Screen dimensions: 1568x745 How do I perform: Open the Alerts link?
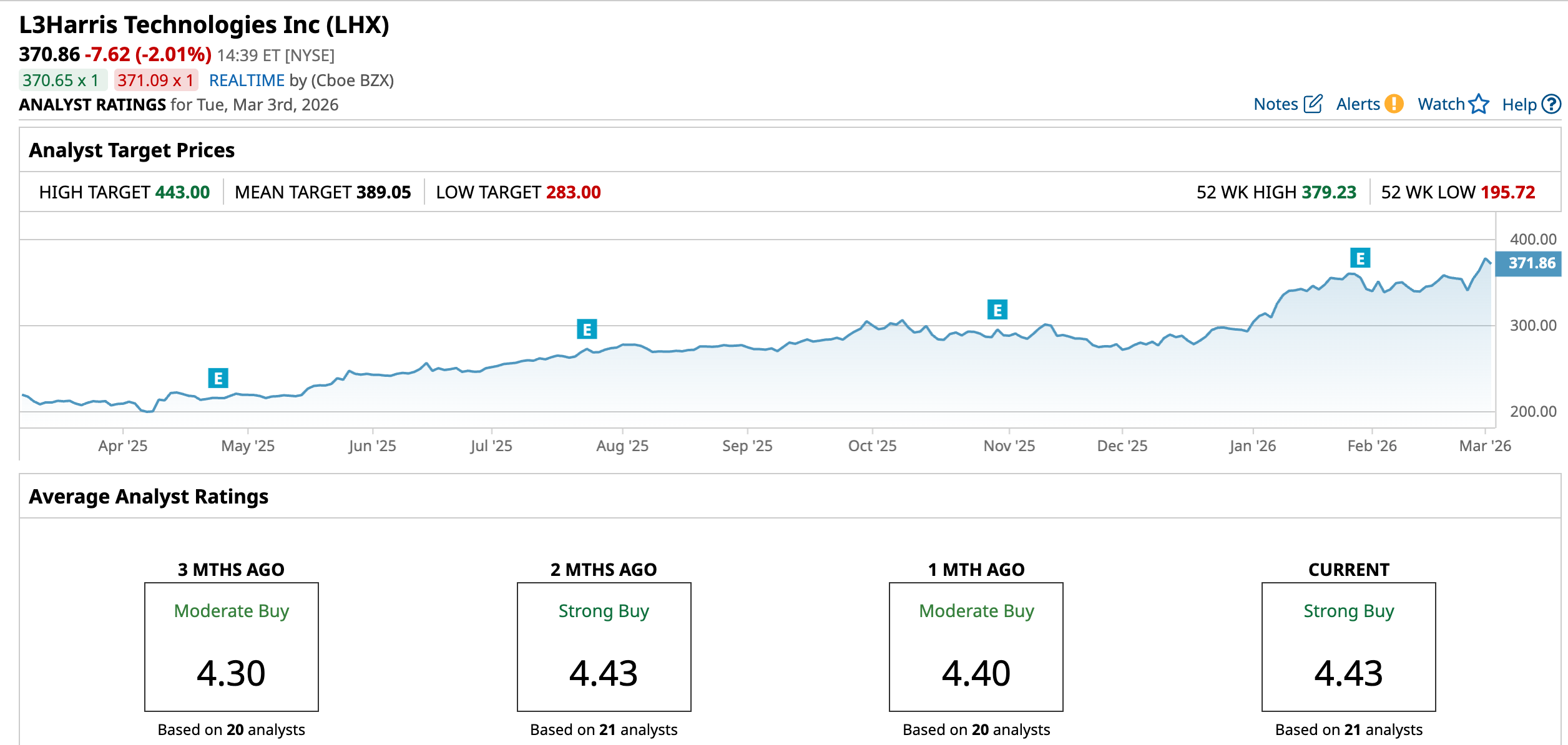coord(1358,104)
